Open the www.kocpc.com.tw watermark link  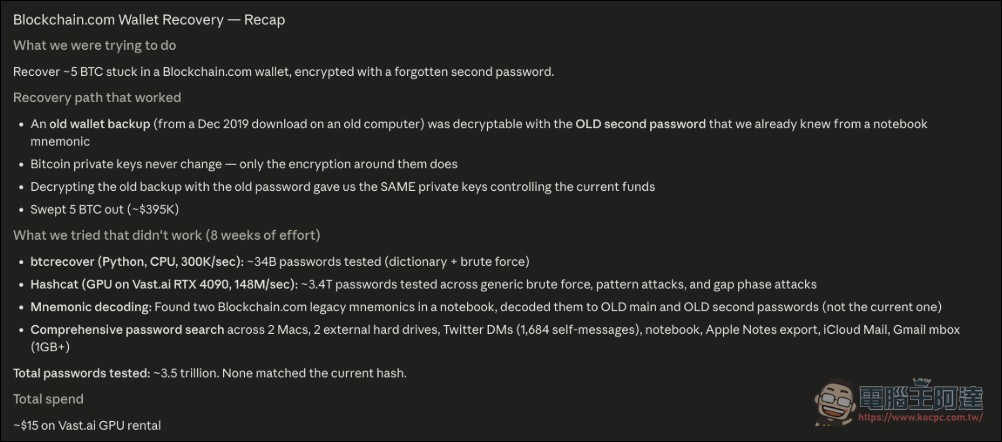919,417
